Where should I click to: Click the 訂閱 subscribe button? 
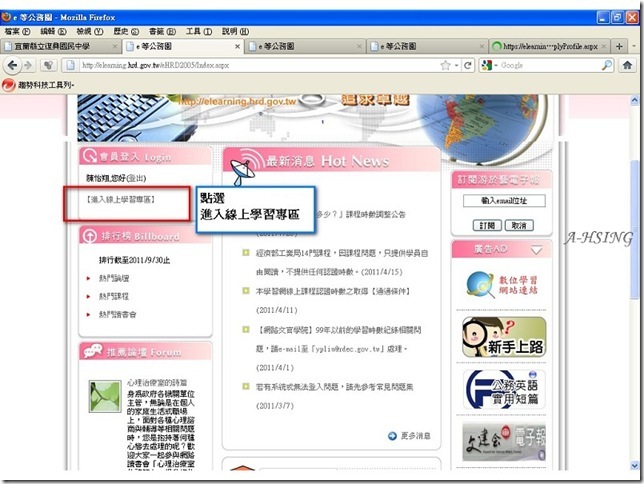point(487,226)
